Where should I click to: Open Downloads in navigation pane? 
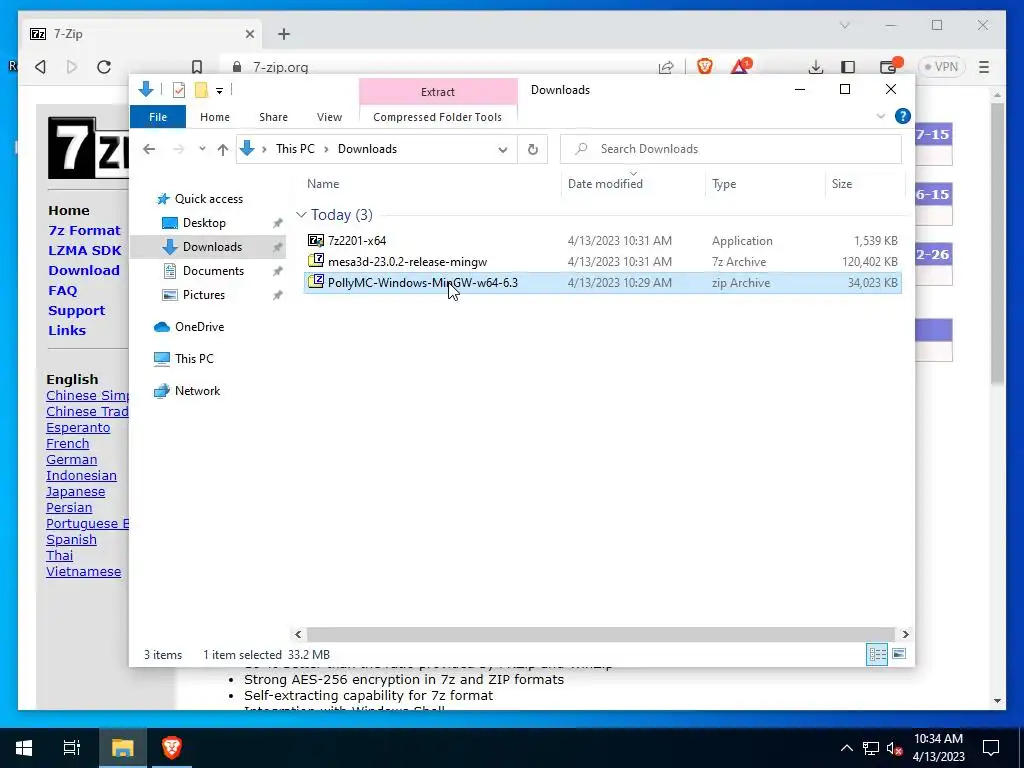click(x=212, y=247)
